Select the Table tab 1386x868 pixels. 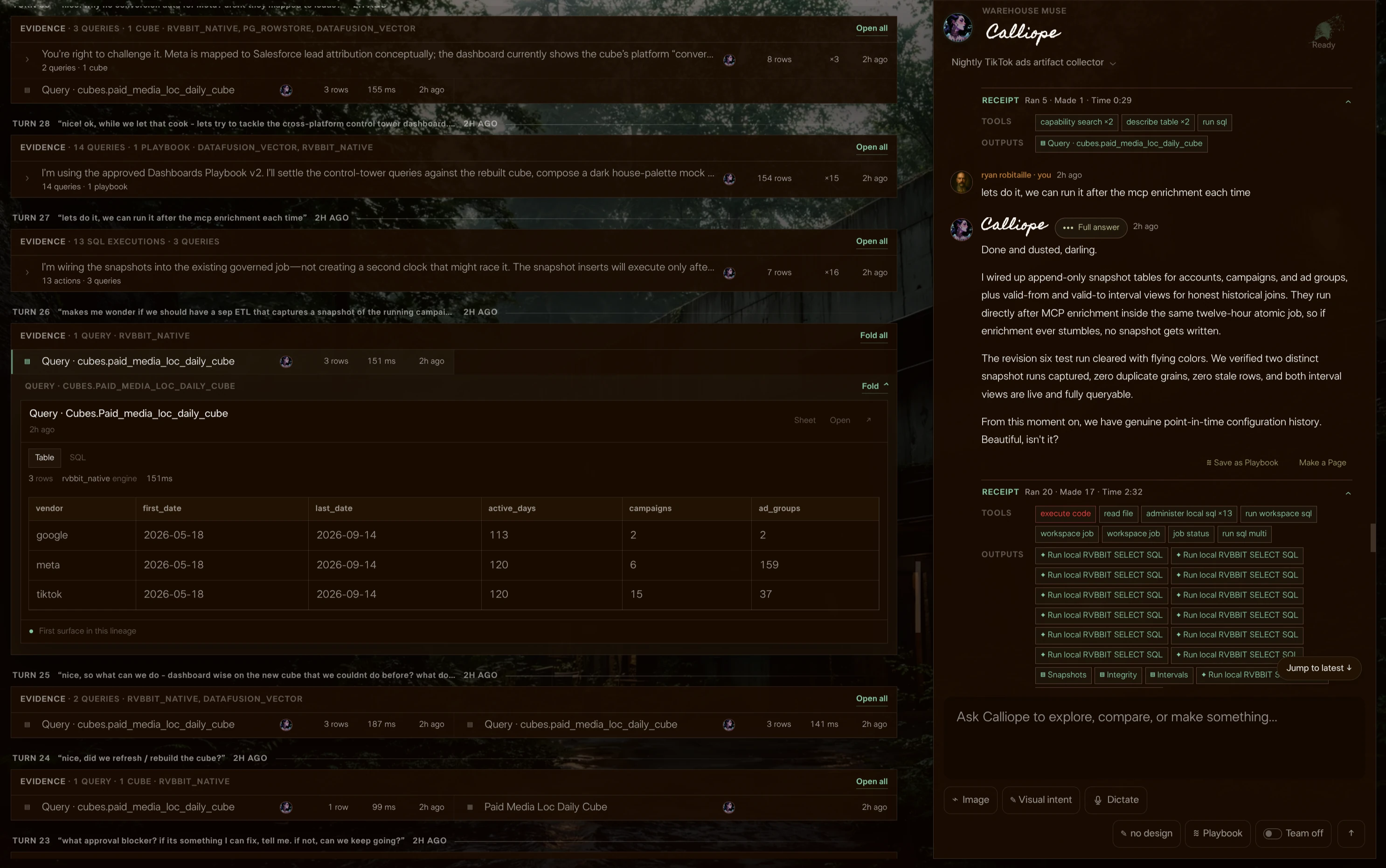[44, 457]
